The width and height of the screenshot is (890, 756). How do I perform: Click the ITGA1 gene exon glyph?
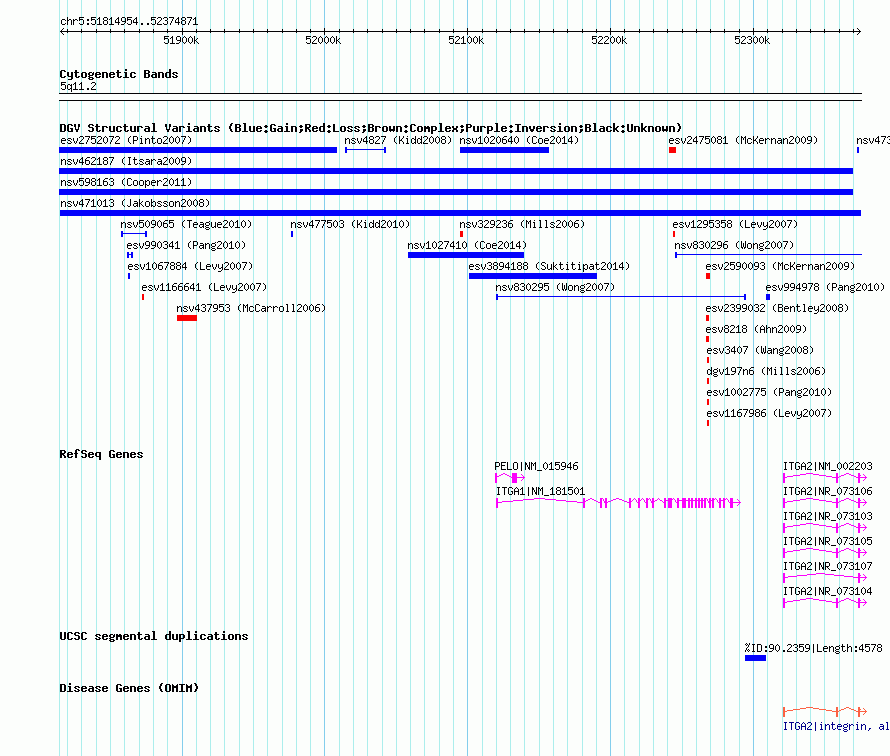[618, 503]
